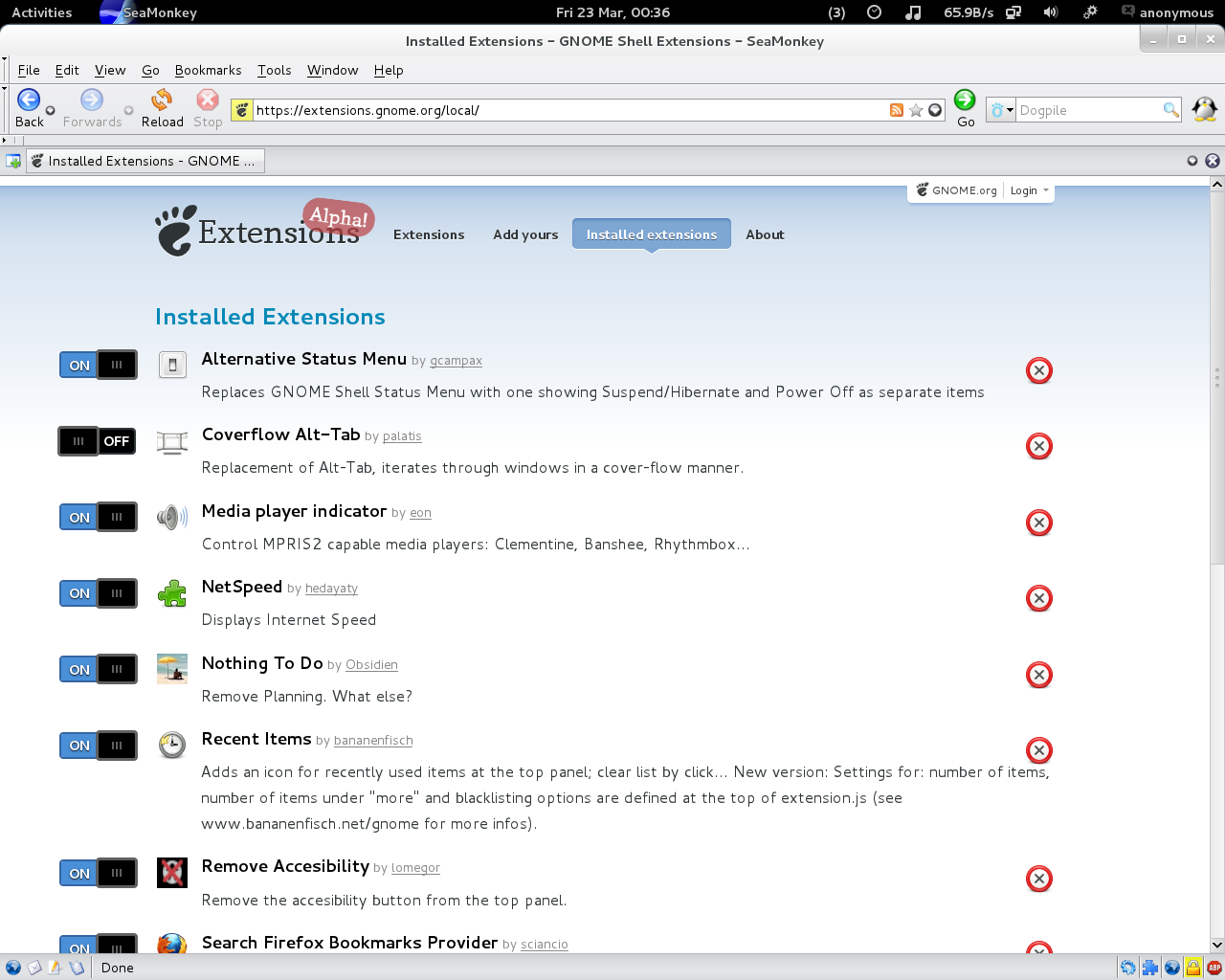
Task: Go back with the Back arrow button
Action: [29, 108]
